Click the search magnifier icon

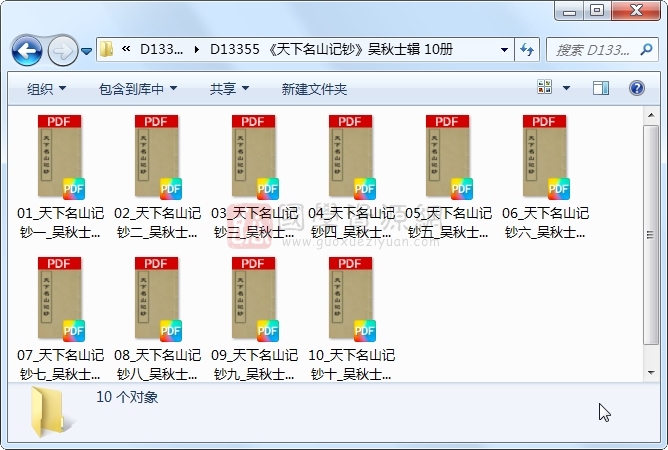[x=646, y=50]
